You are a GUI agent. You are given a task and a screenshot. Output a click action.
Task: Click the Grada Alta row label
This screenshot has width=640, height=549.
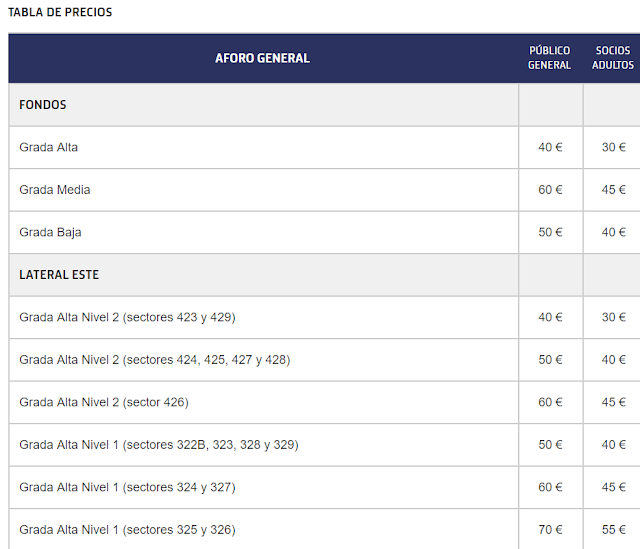[x=48, y=147]
